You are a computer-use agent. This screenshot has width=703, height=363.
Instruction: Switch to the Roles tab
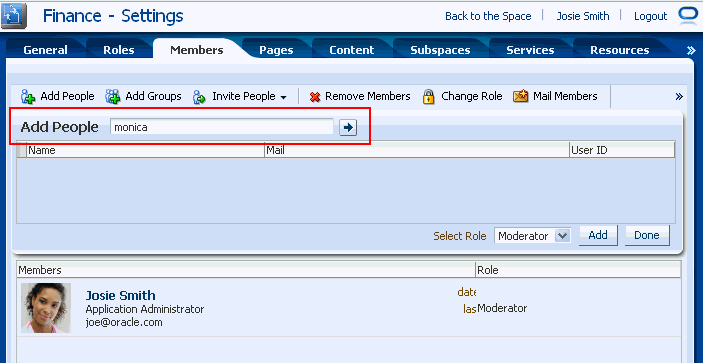click(x=119, y=50)
